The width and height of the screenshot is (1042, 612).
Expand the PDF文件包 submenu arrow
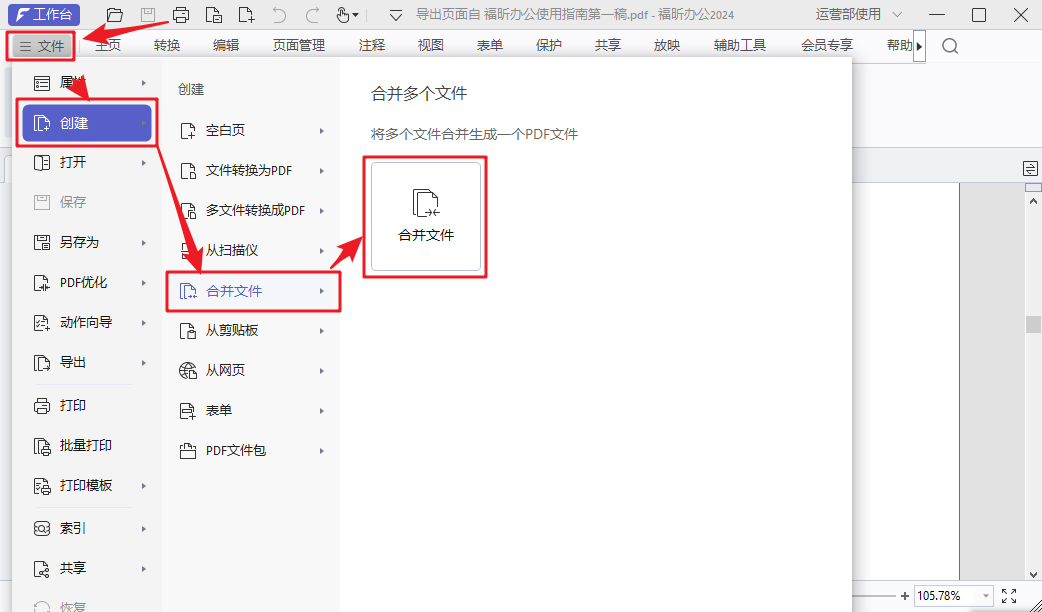pos(322,451)
